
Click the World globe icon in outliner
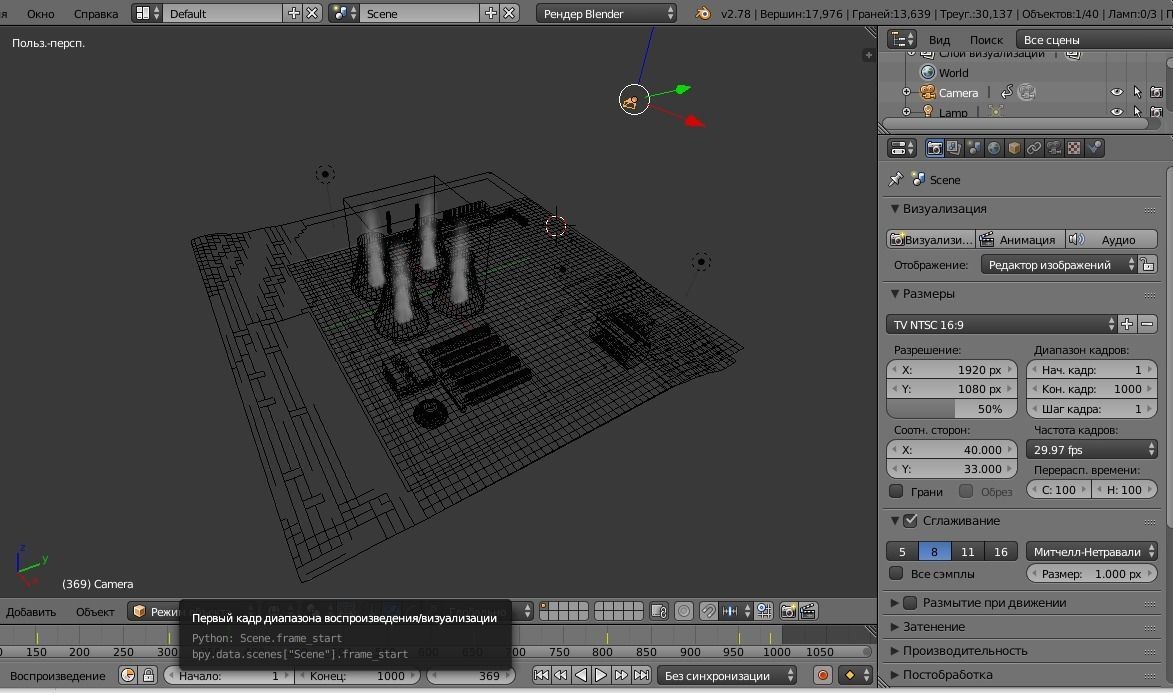[928, 73]
